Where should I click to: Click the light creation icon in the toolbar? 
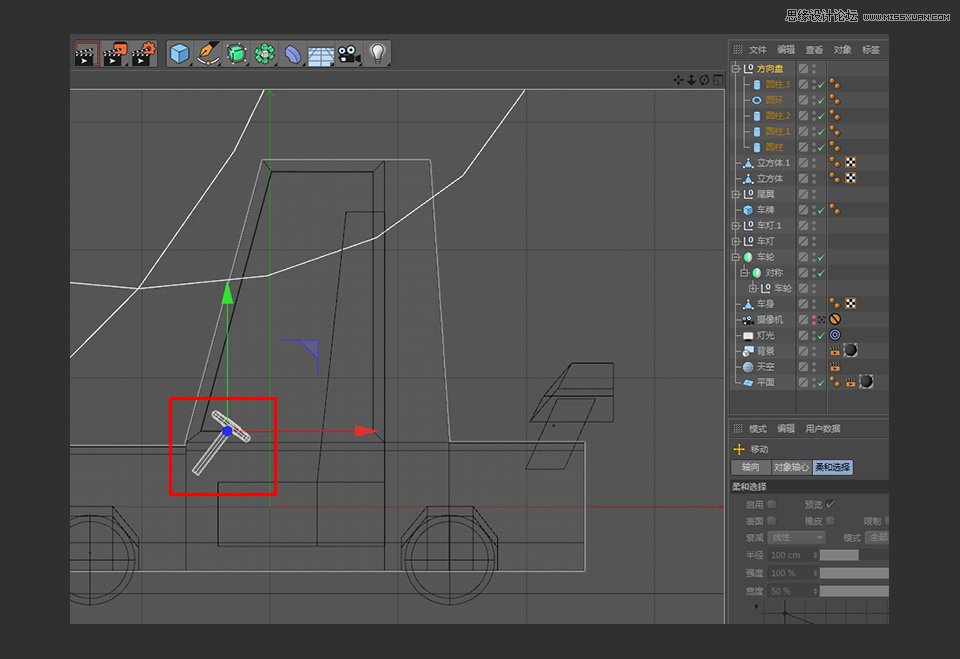click(378, 54)
